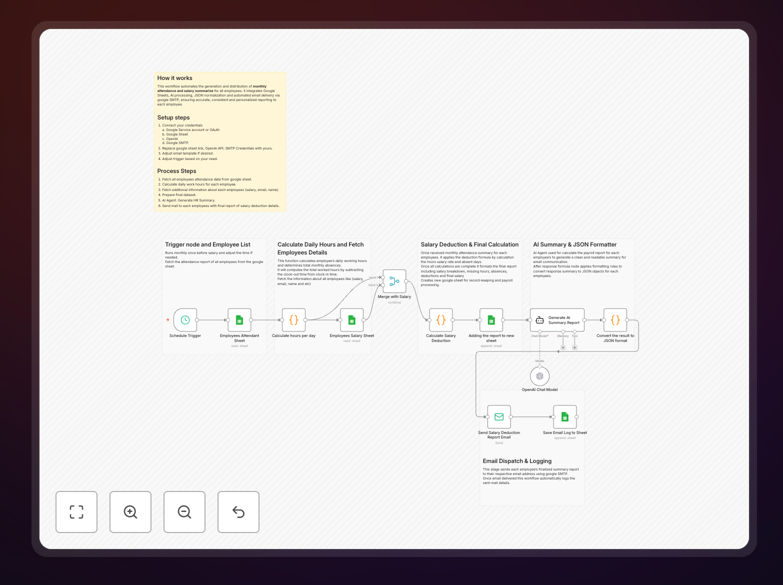
Task: Open the Merge with Salary node
Action: click(x=394, y=281)
